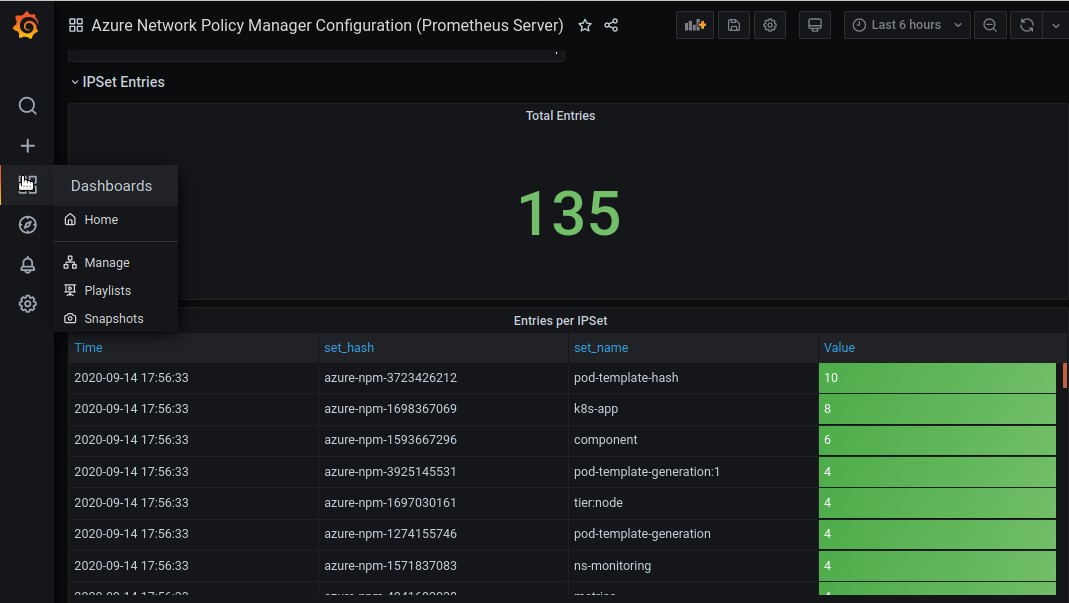Click the Save dashboard icon
The width and height of the screenshot is (1069, 603).
pos(733,25)
